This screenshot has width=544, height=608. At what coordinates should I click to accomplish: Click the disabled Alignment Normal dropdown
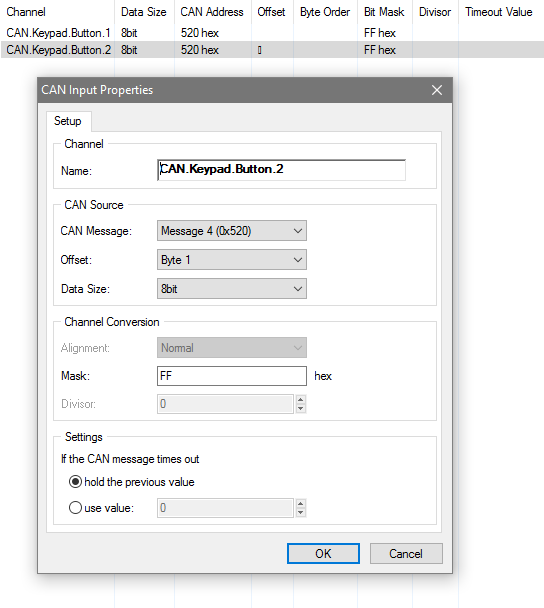(232, 348)
